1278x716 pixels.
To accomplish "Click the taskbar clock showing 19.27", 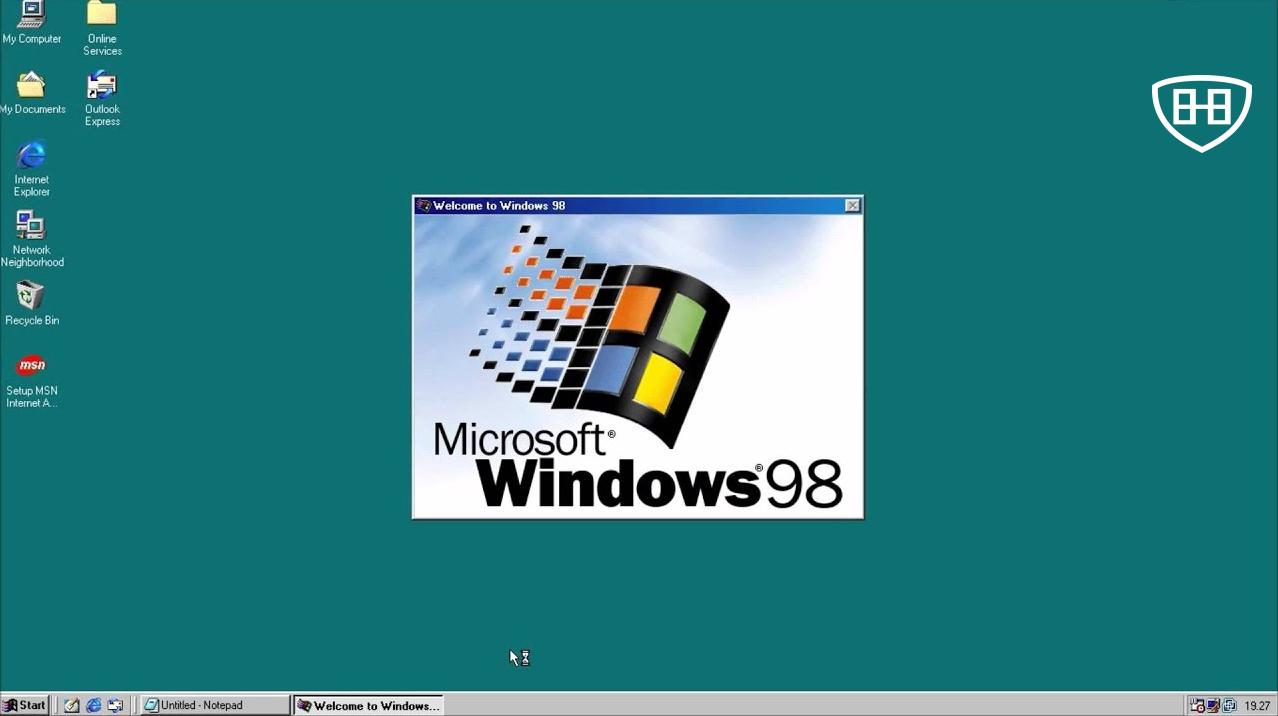I will pos(1257,705).
